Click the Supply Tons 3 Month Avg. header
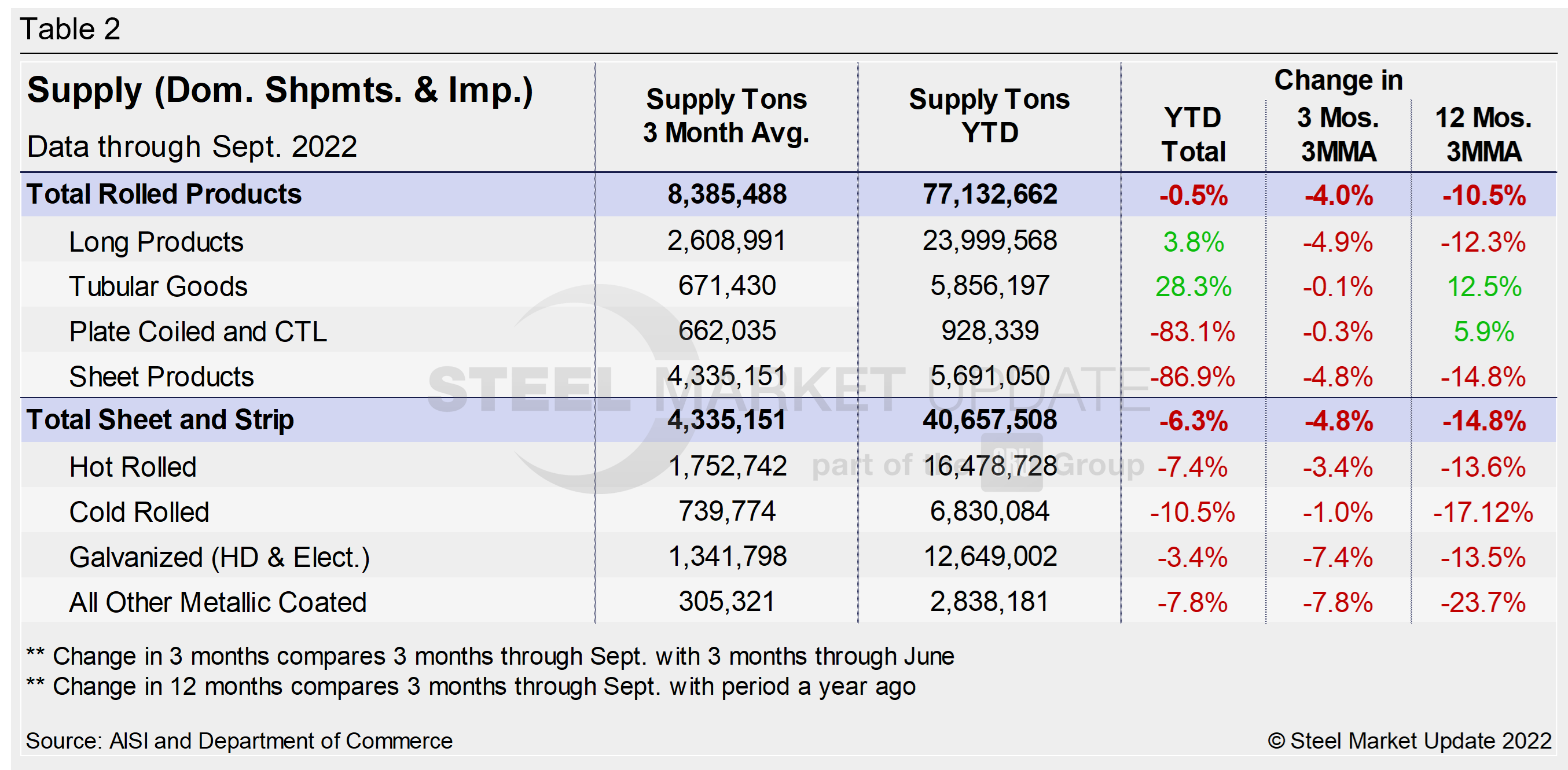Image resolution: width=1568 pixels, height=770 pixels. coord(726,116)
